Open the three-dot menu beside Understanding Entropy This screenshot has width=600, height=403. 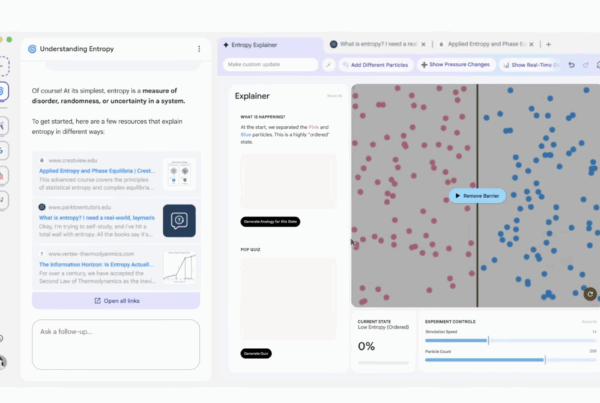click(199, 48)
